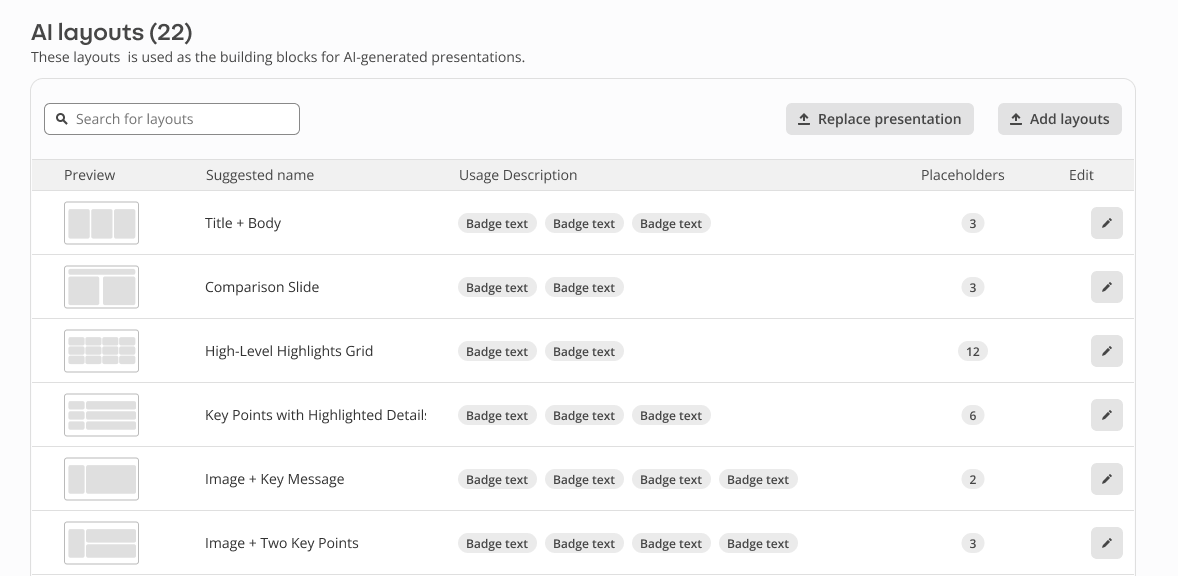Click placeholder count 2 for Image + Key Message
The width and height of the screenshot is (1178, 576).
point(973,479)
